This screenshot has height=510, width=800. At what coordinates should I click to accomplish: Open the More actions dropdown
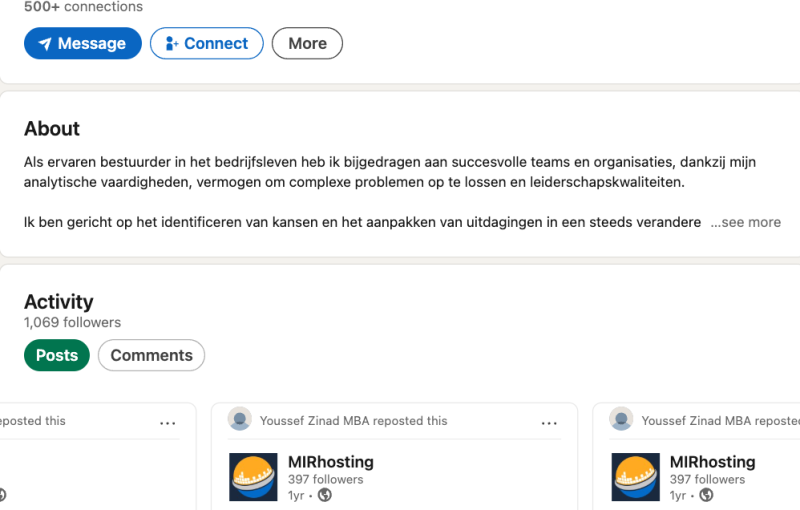point(307,44)
